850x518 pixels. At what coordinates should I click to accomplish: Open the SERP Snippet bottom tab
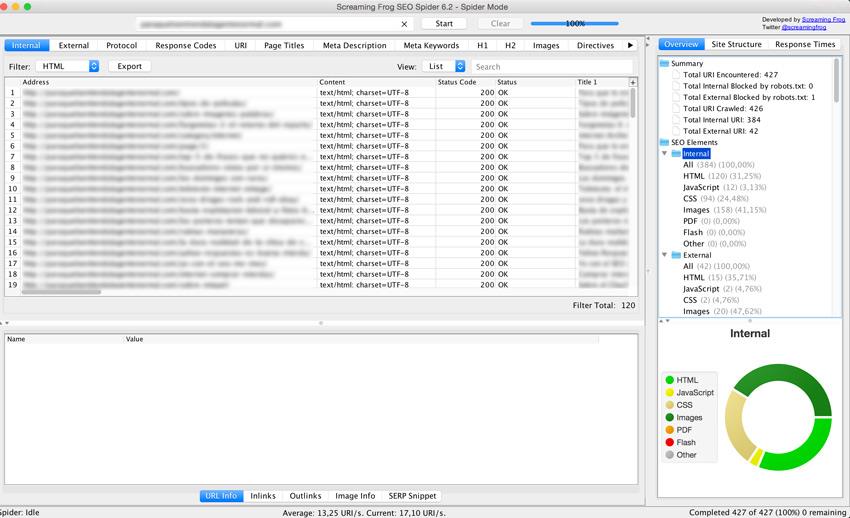point(412,496)
